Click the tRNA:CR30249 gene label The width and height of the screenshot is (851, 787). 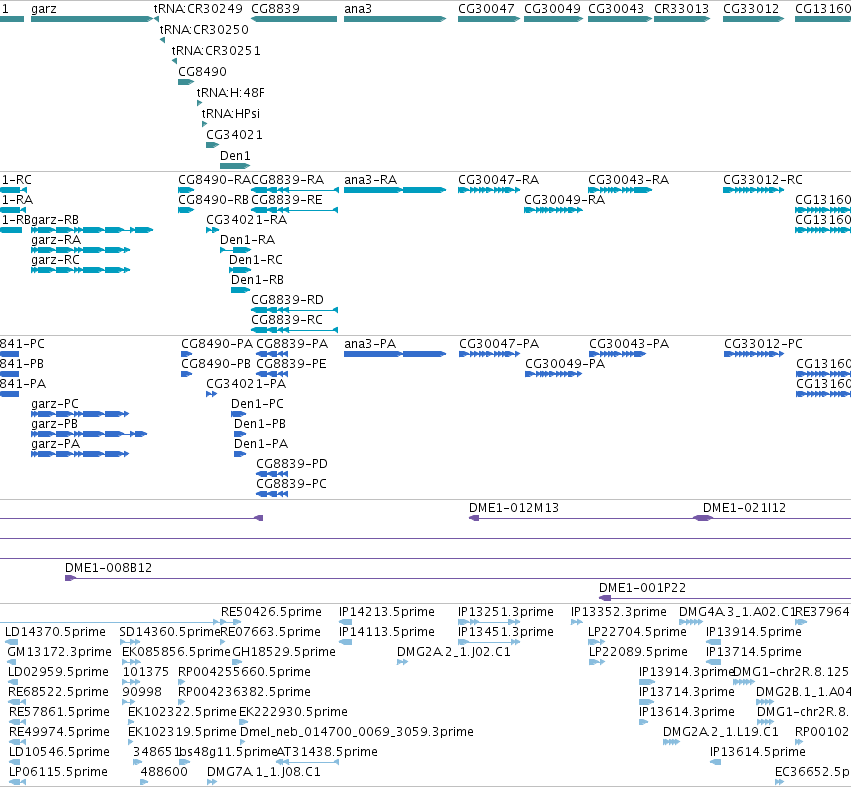pyautogui.click(x=198, y=9)
